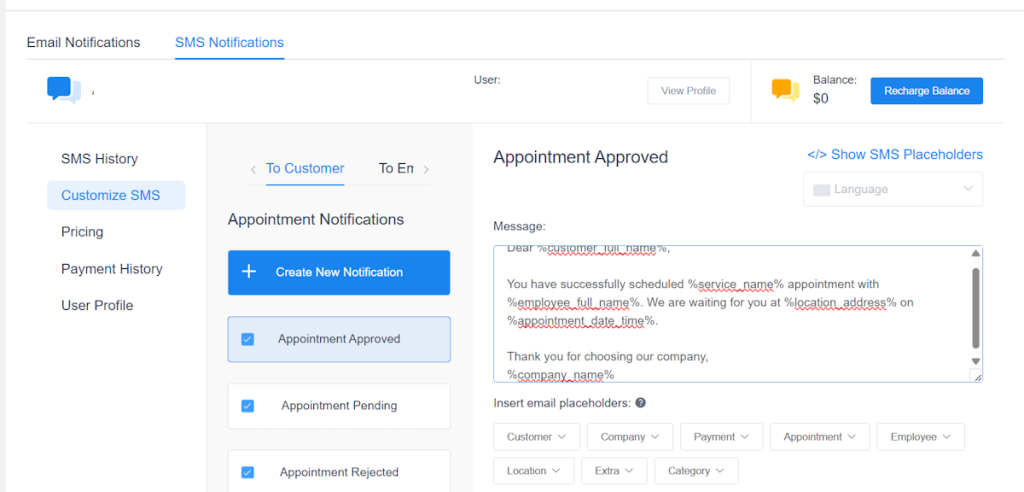Click the scroll up arrow in message box

[x=976, y=253]
